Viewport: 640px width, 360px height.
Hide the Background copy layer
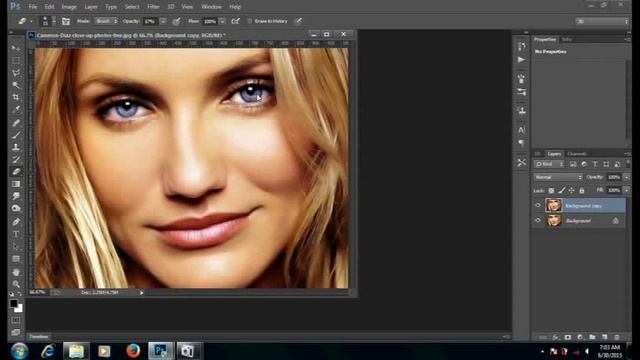click(x=538, y=205)
